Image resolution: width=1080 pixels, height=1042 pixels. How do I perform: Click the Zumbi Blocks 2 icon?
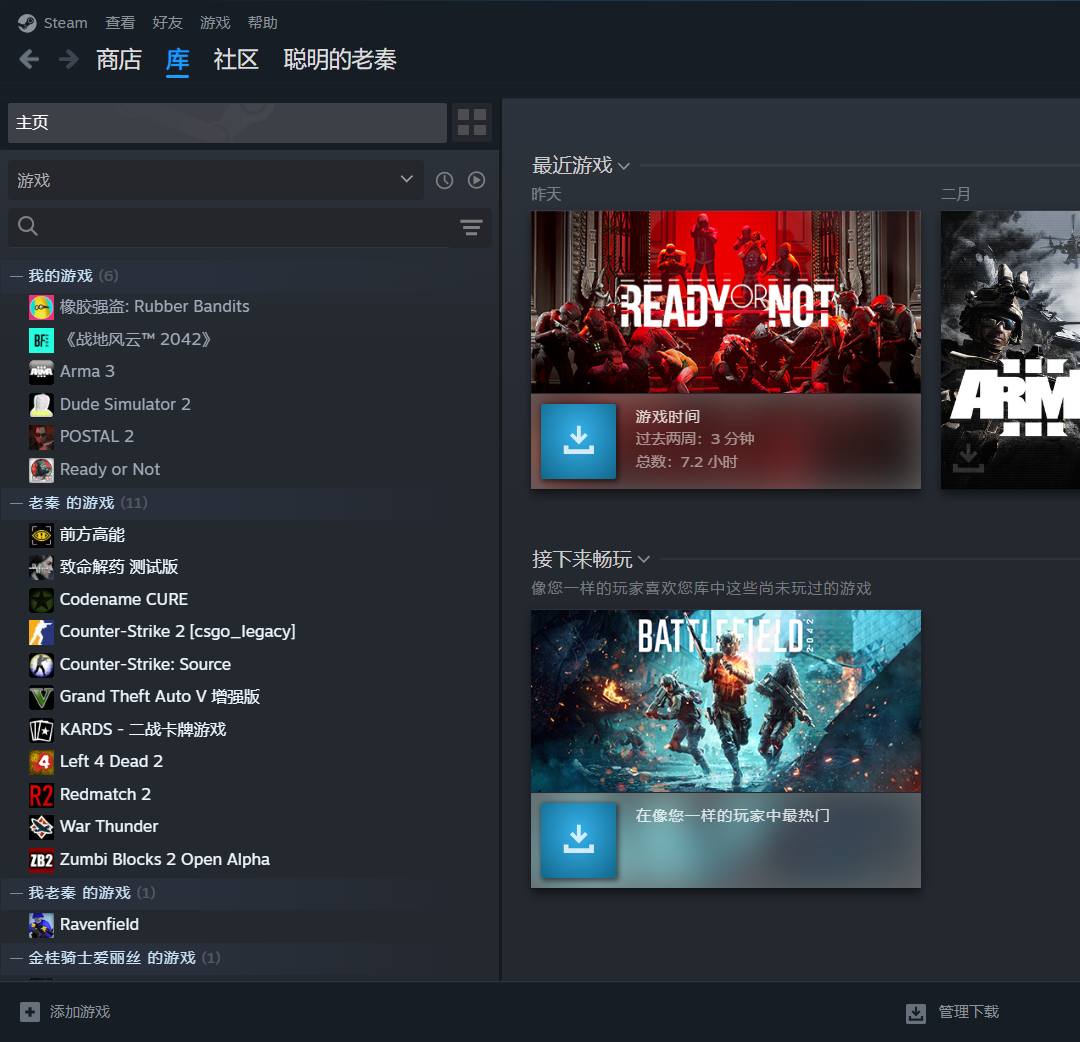(41, 859)
